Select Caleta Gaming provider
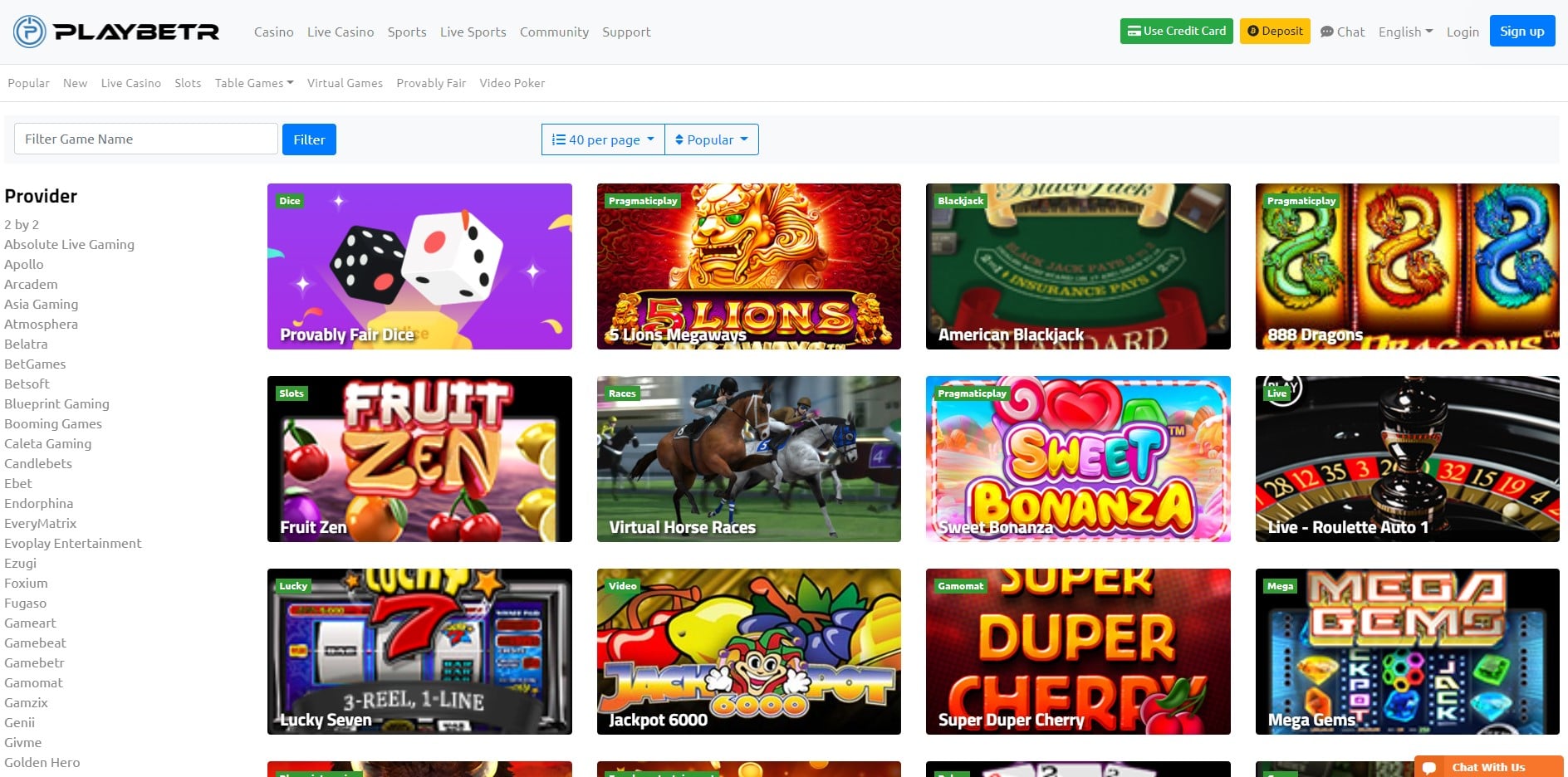The height and width of the screenshot is (777, 1568). [x=47, y=443]
